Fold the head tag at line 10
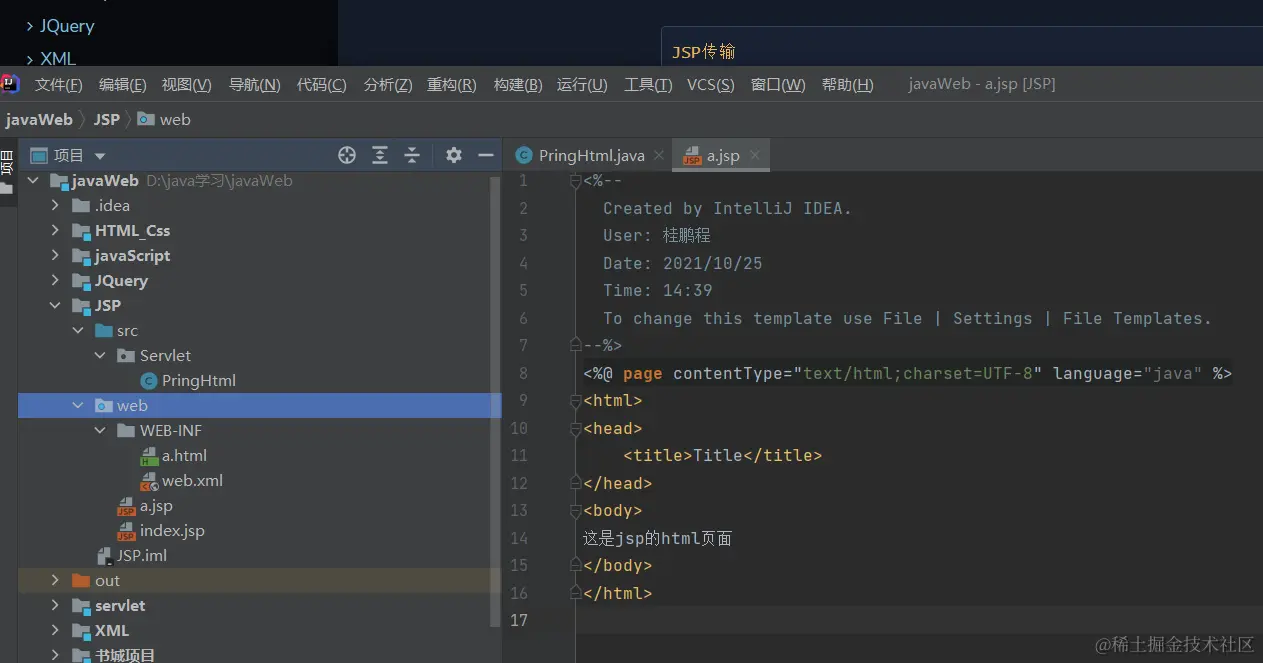This screenshot has height=663, width=1263. (575, 429)
